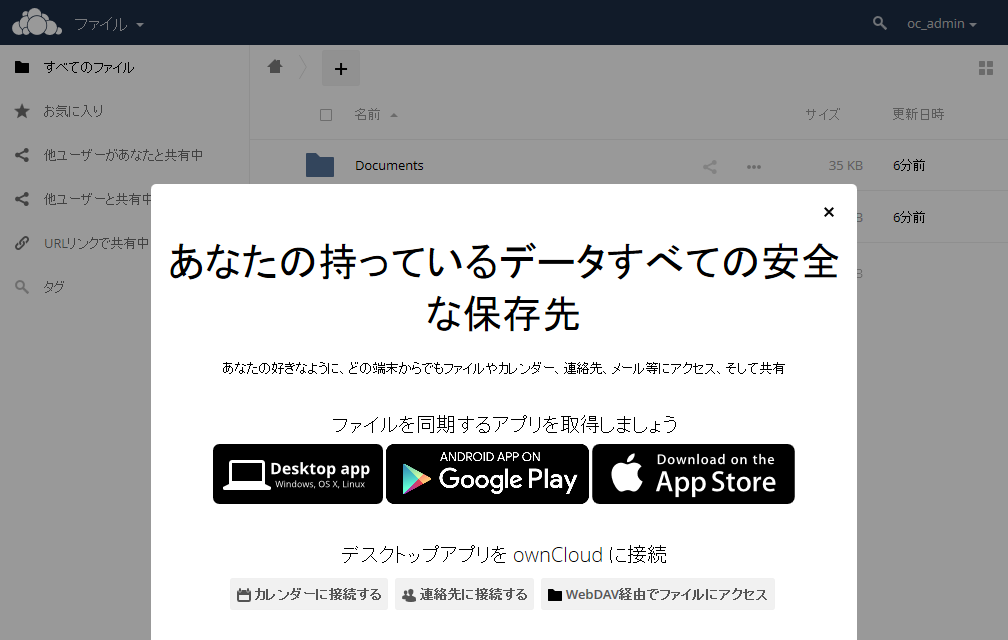Sort by 更新日時 column header
The width and height of the screenshot is (1008, 640).
point(918,114)
